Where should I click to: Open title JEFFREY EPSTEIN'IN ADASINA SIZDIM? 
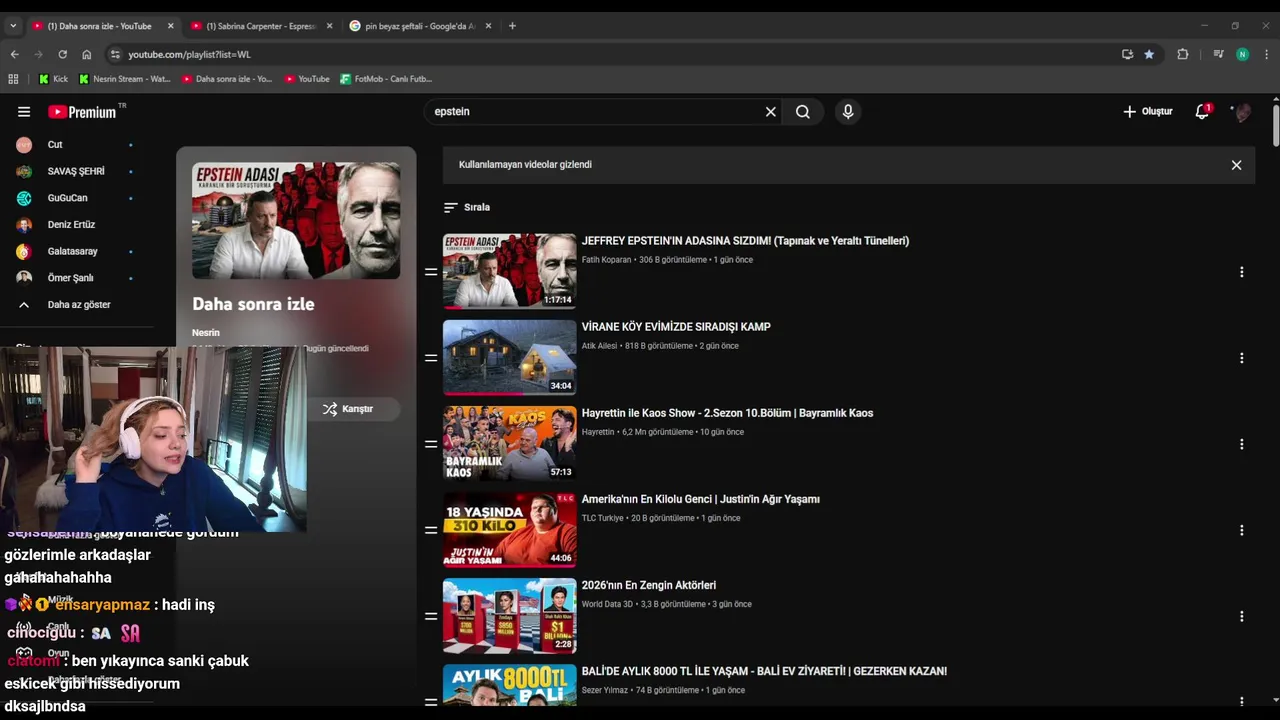745,241
